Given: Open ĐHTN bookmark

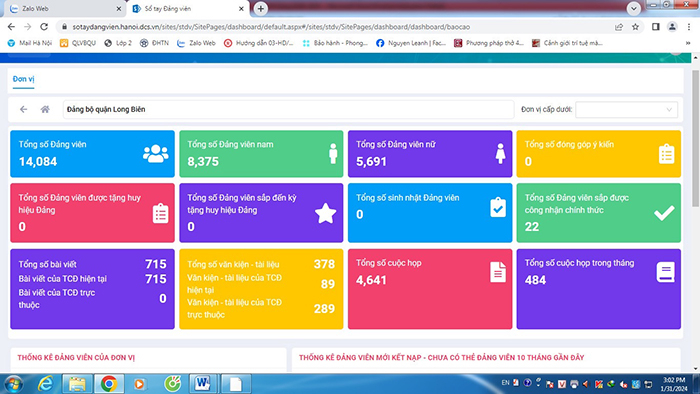Looking at the screenshot, I should click(x=154, y=43).
